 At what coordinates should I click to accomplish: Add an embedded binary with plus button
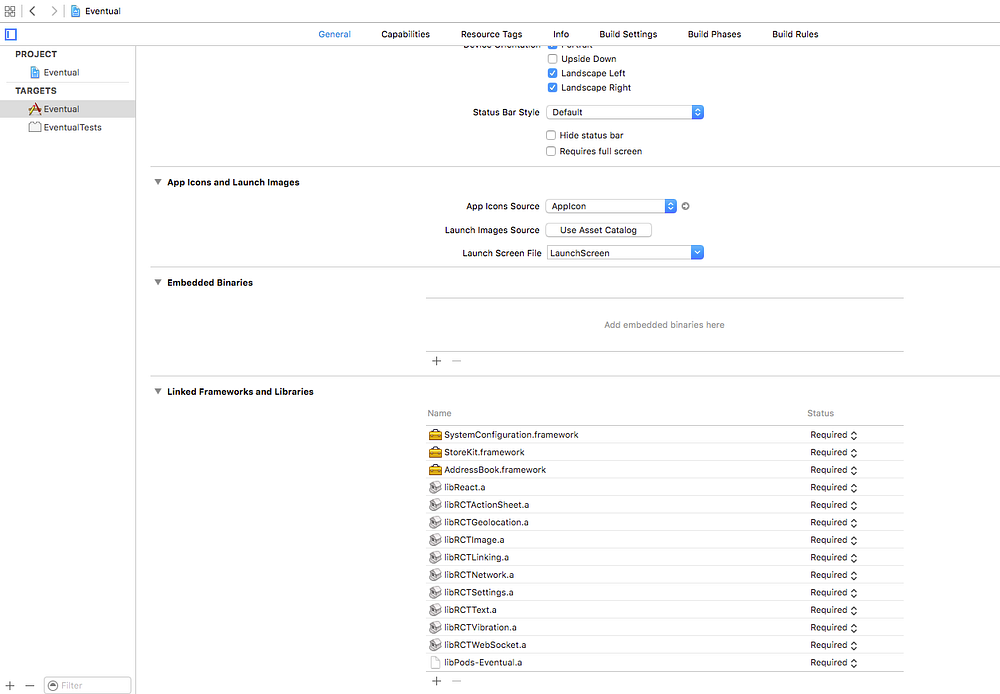coord(436,361)
